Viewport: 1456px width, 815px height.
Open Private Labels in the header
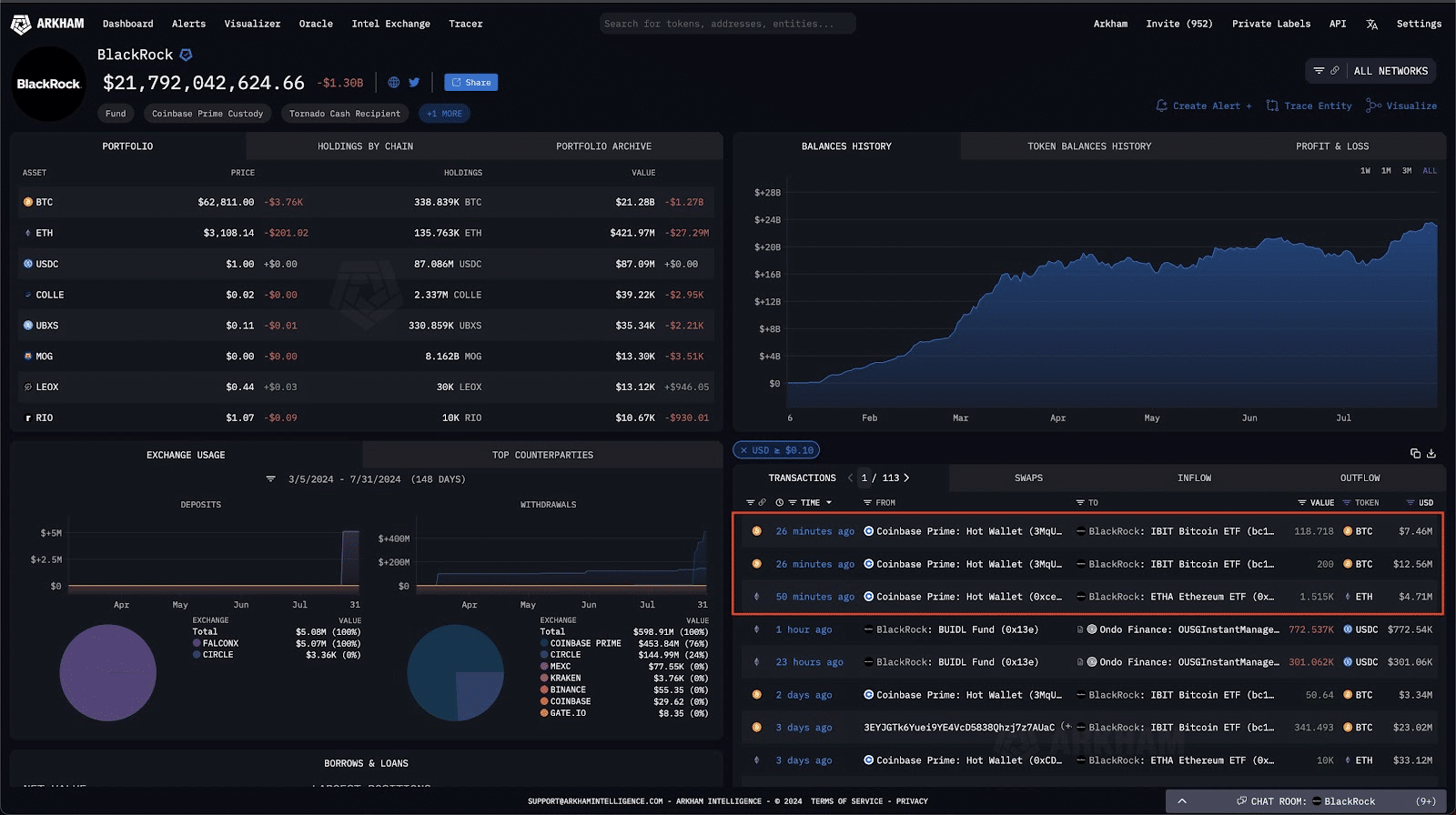[1271, 24]
